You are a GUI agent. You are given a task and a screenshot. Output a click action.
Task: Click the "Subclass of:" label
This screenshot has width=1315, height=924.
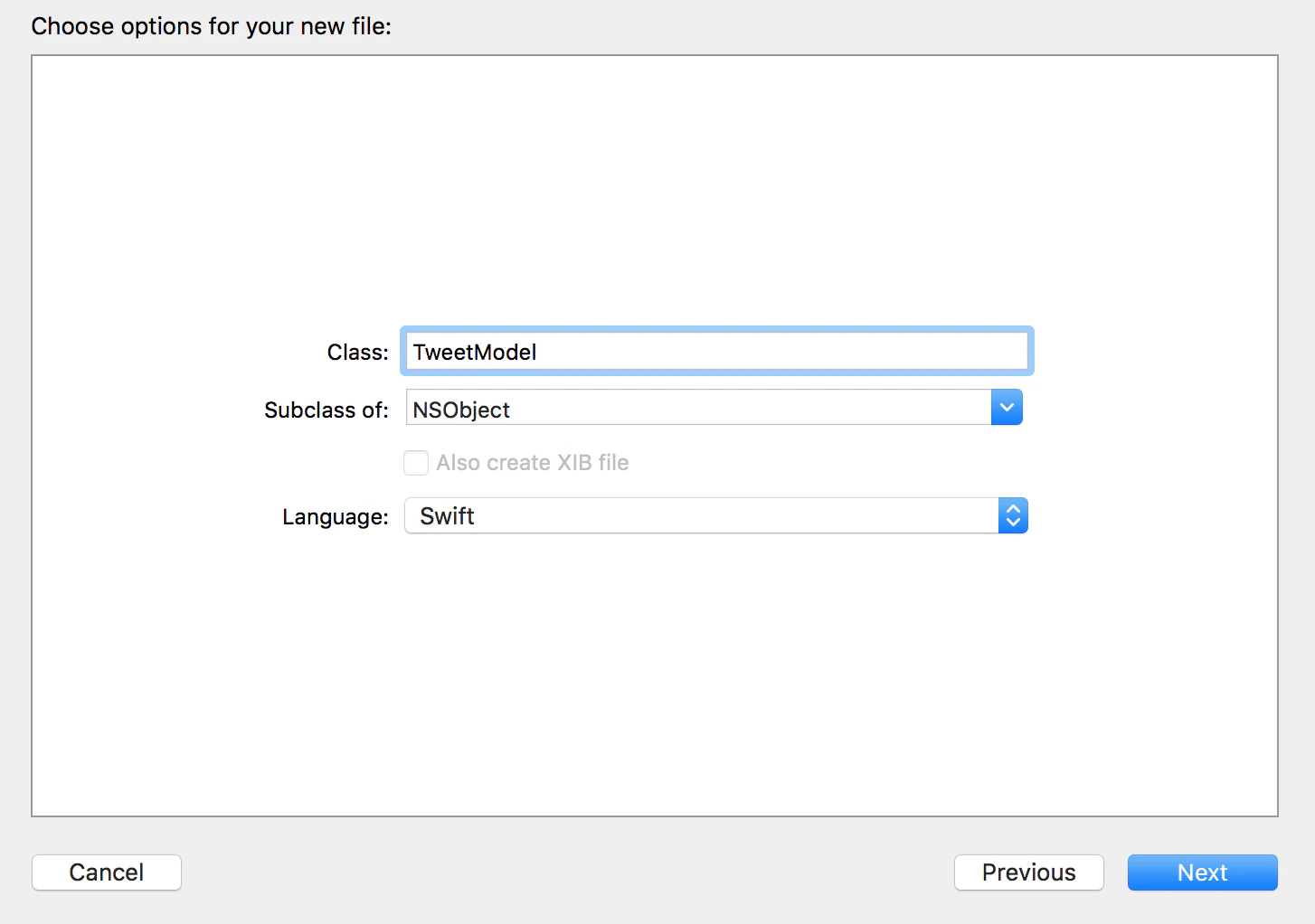point(326,410)
